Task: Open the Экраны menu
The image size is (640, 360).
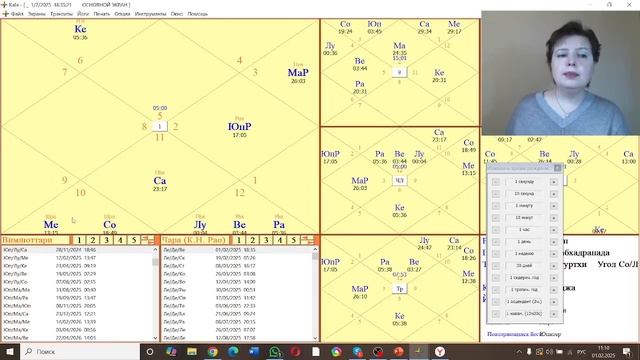Action: (x=37, y=14)
